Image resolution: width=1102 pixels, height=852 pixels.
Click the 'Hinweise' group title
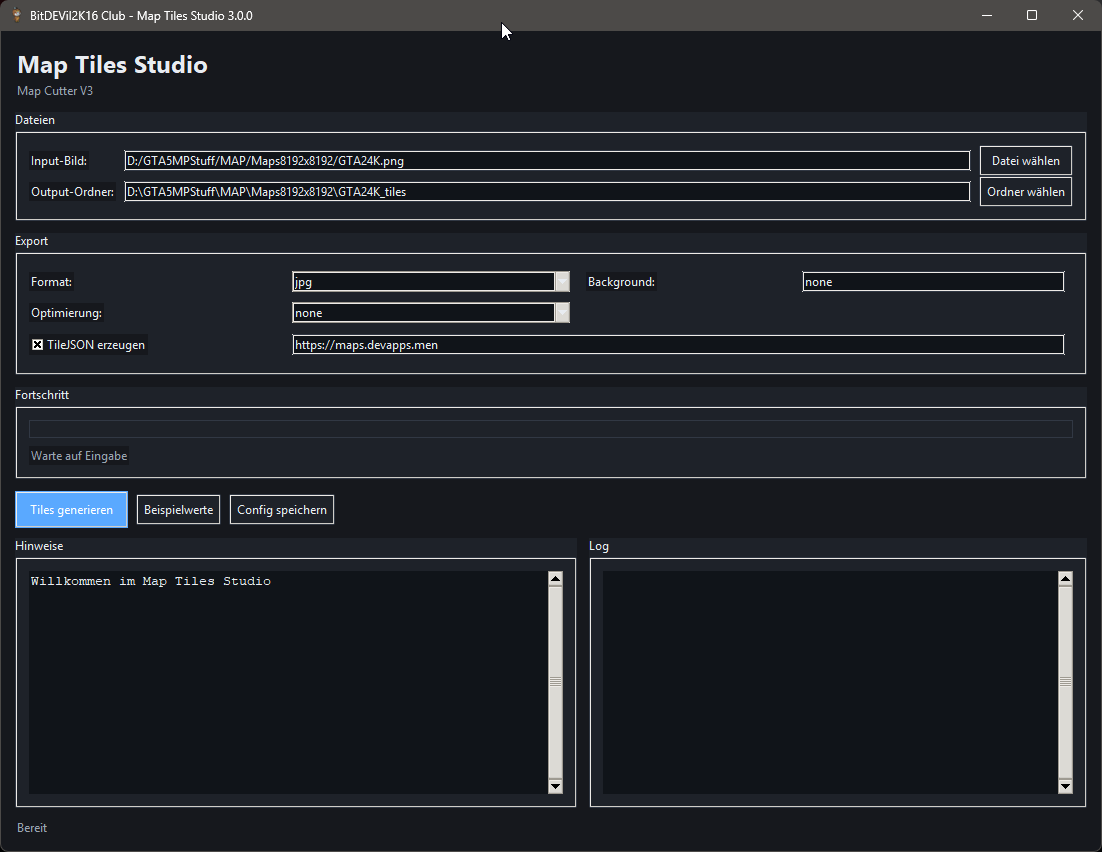click(x=39, y=546)
